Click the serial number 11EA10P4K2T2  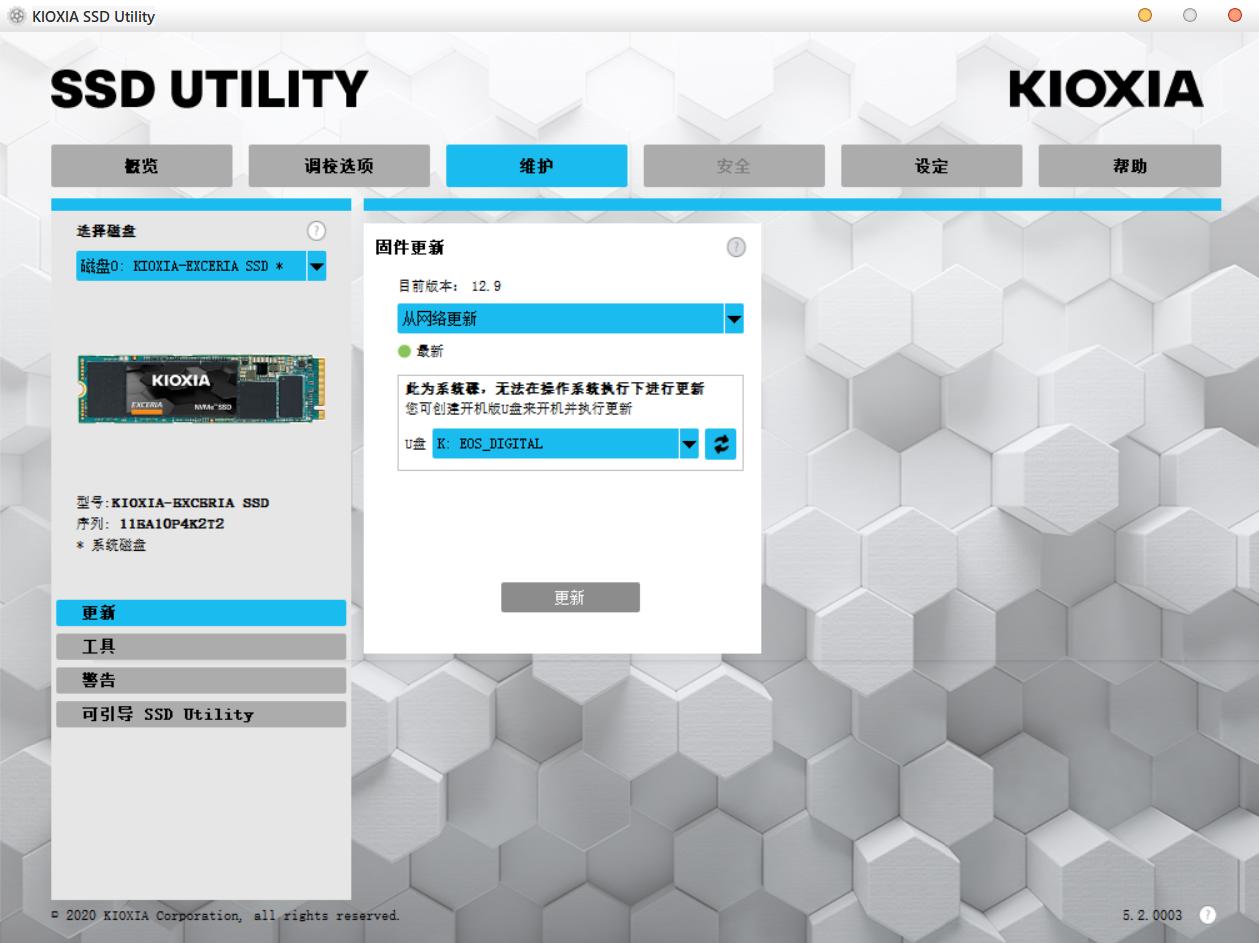coord(172,524)
